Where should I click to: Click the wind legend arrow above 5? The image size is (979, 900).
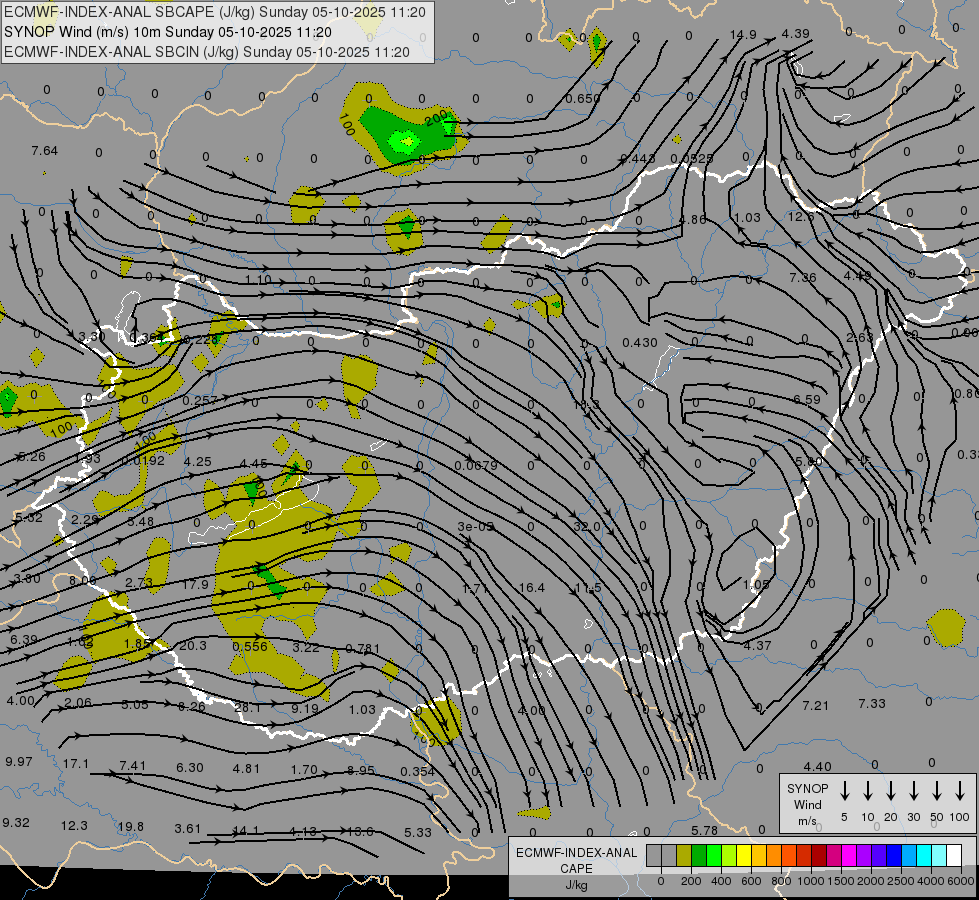[x=844, y=791]
